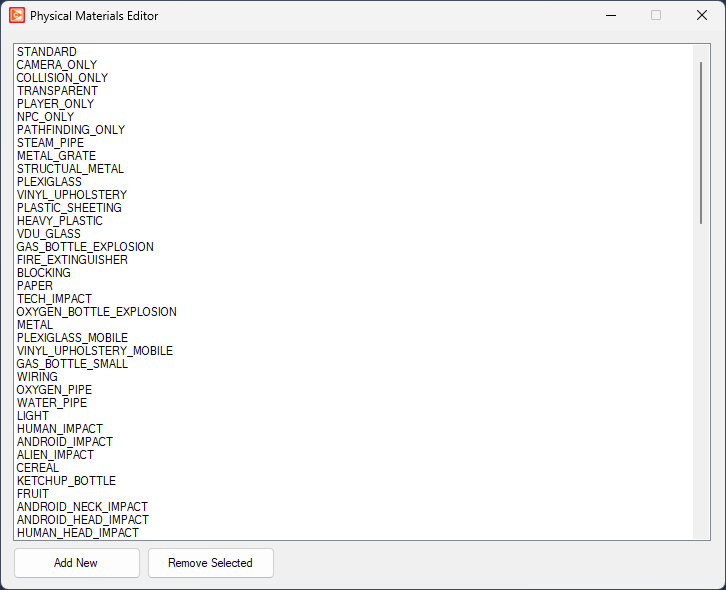Image resolution: width=726 pixels, height=590 pixels.
Task: Pick the FIRE_EXTINGUISHER material
Action: [x=72, y=260]
